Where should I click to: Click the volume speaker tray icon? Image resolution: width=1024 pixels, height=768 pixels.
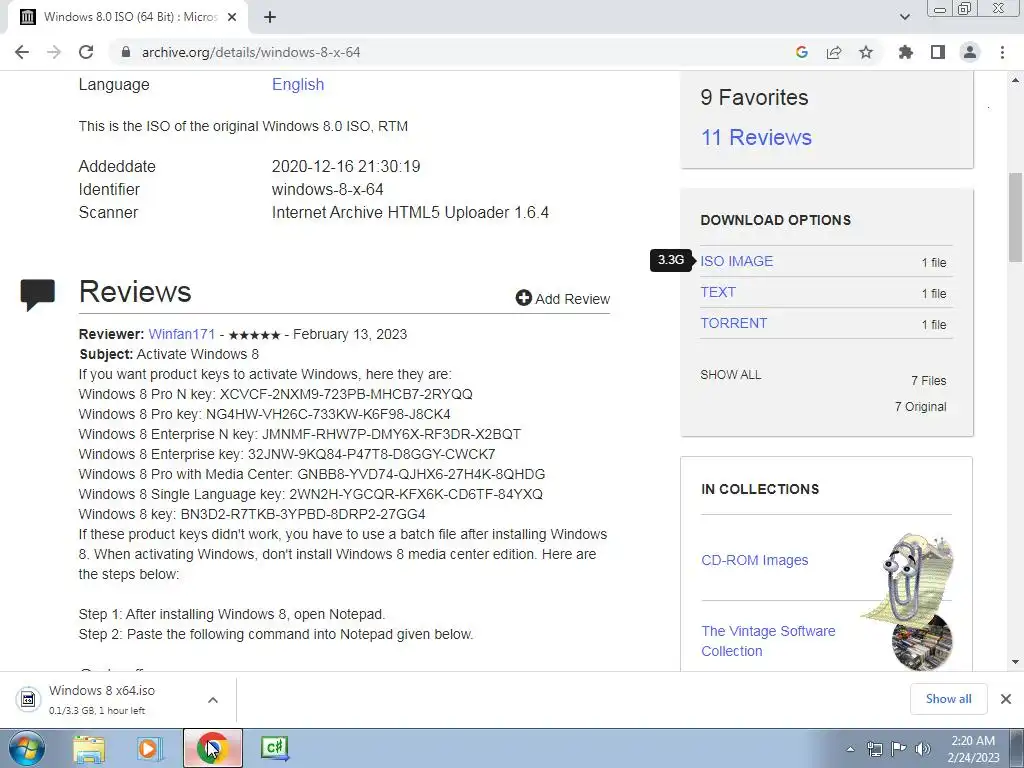923,749
